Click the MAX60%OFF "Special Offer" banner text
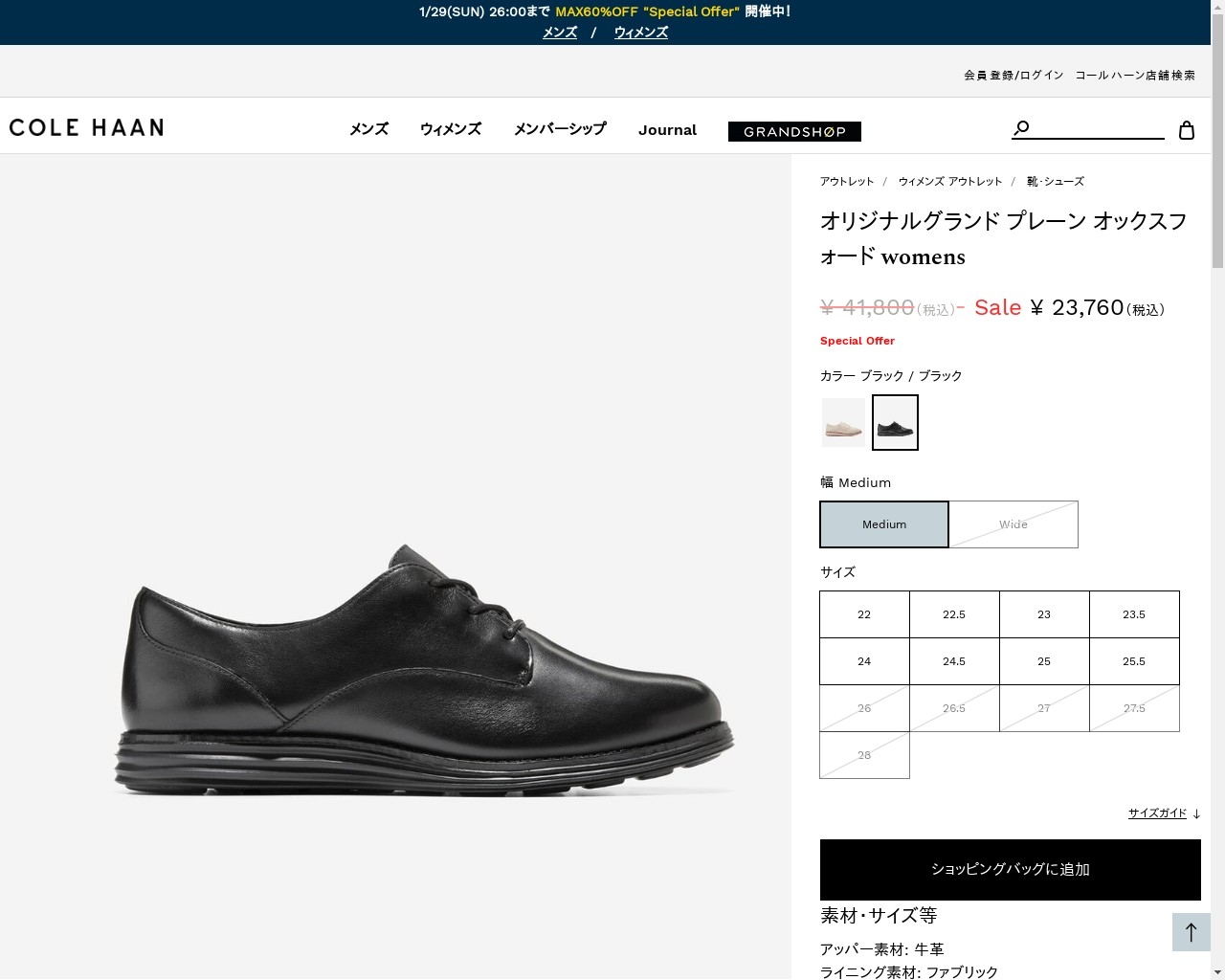Image resolution: width=1225 pixels, height=980 pixels. click(648, 11)
